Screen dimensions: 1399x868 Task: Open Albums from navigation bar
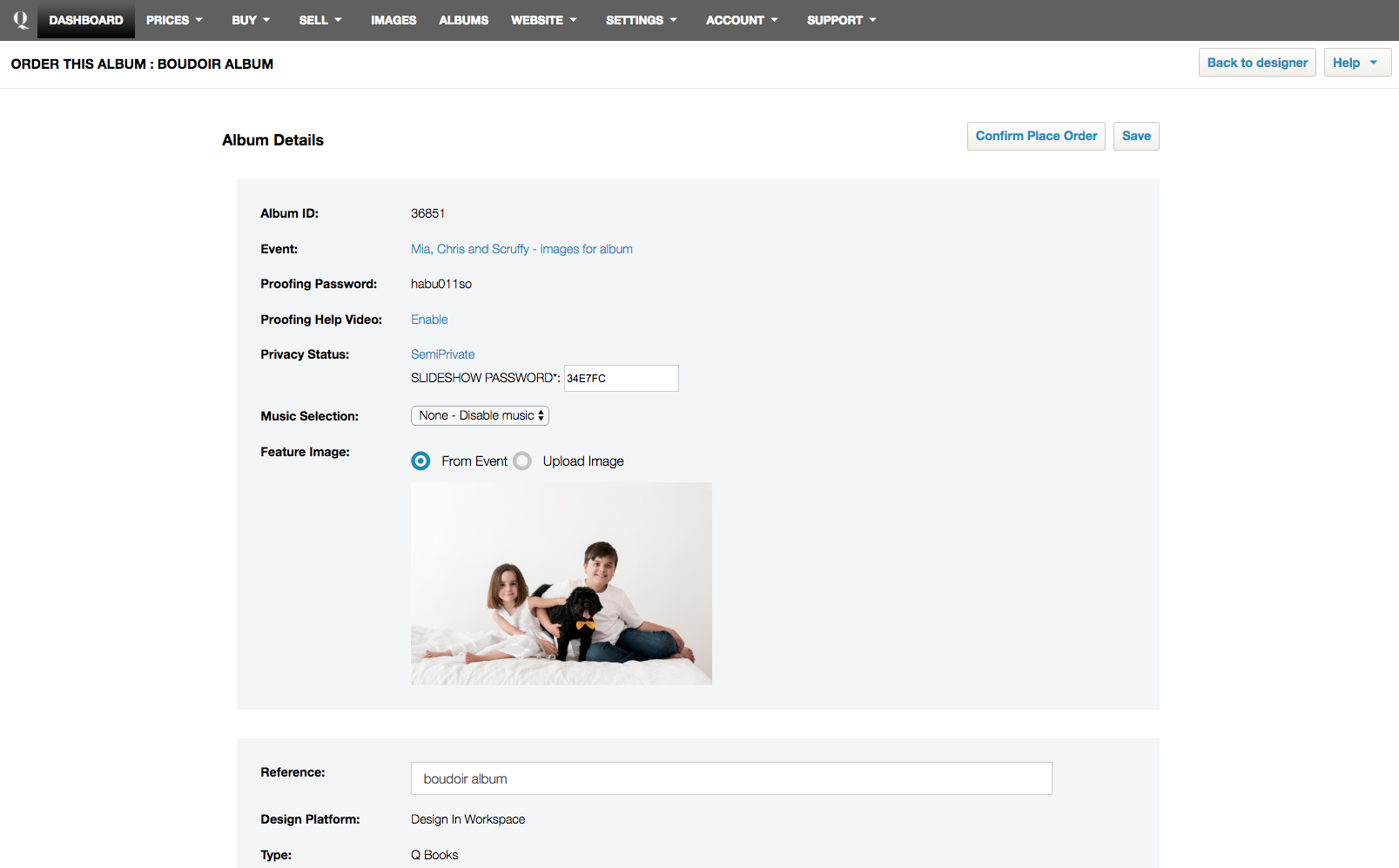click(463, 20)
